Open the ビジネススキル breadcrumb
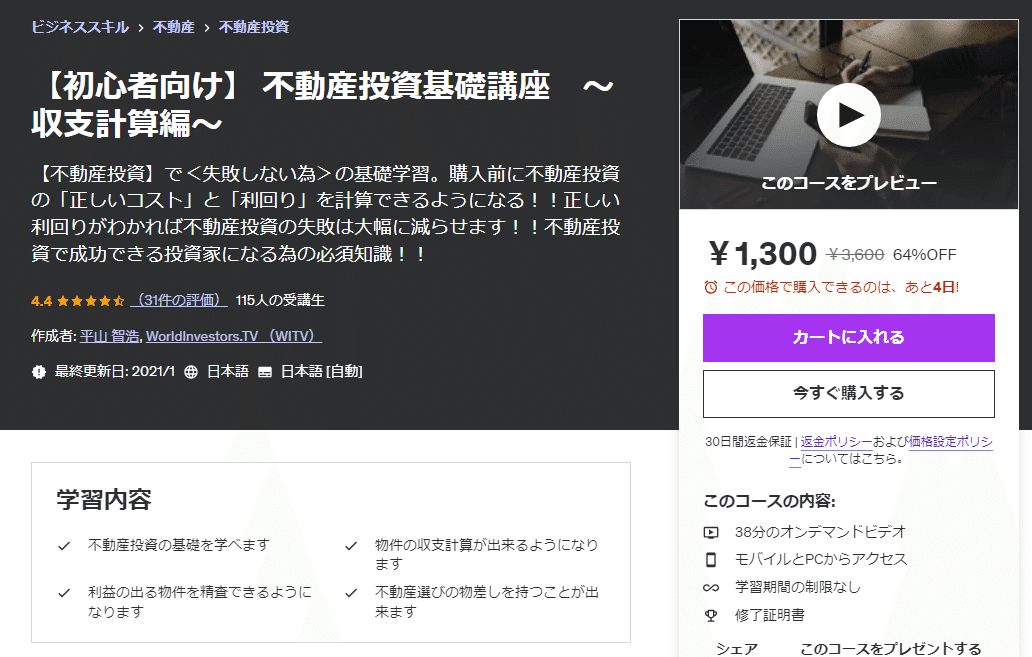The width and height of the screenshot is (1032, 657). pyautogui.click(x=80, y=27)
